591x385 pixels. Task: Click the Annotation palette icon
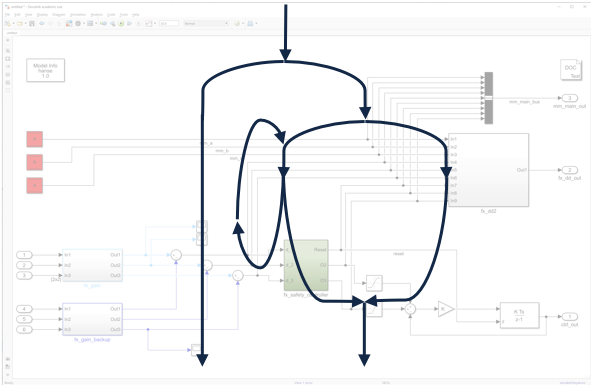(8, 74)
